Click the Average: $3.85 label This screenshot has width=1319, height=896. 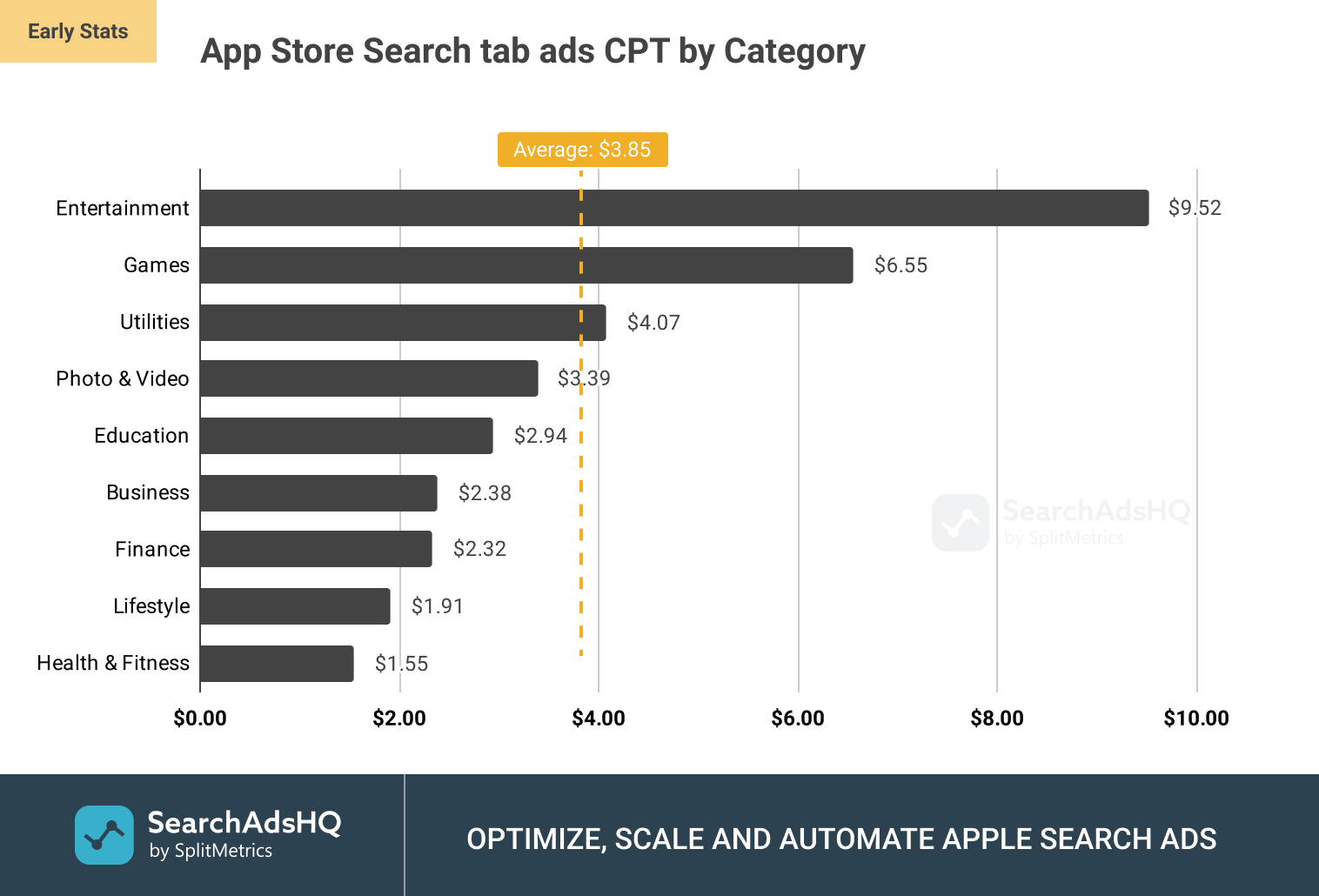tap(582, 150)
